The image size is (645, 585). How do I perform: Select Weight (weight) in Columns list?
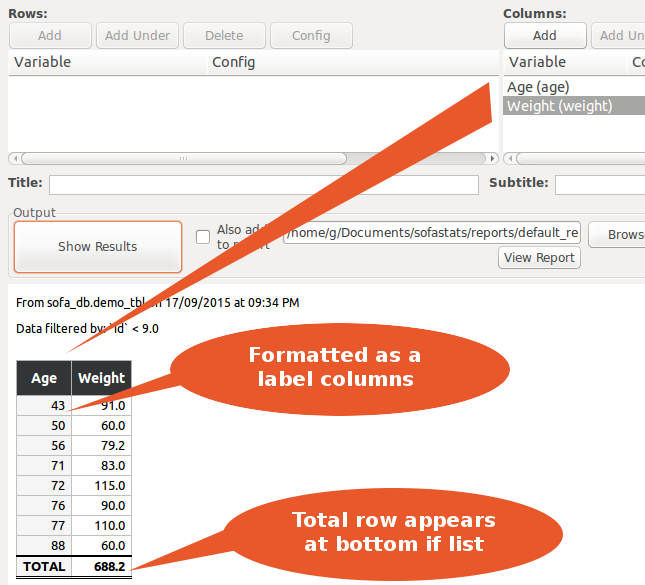coord(560,106)
